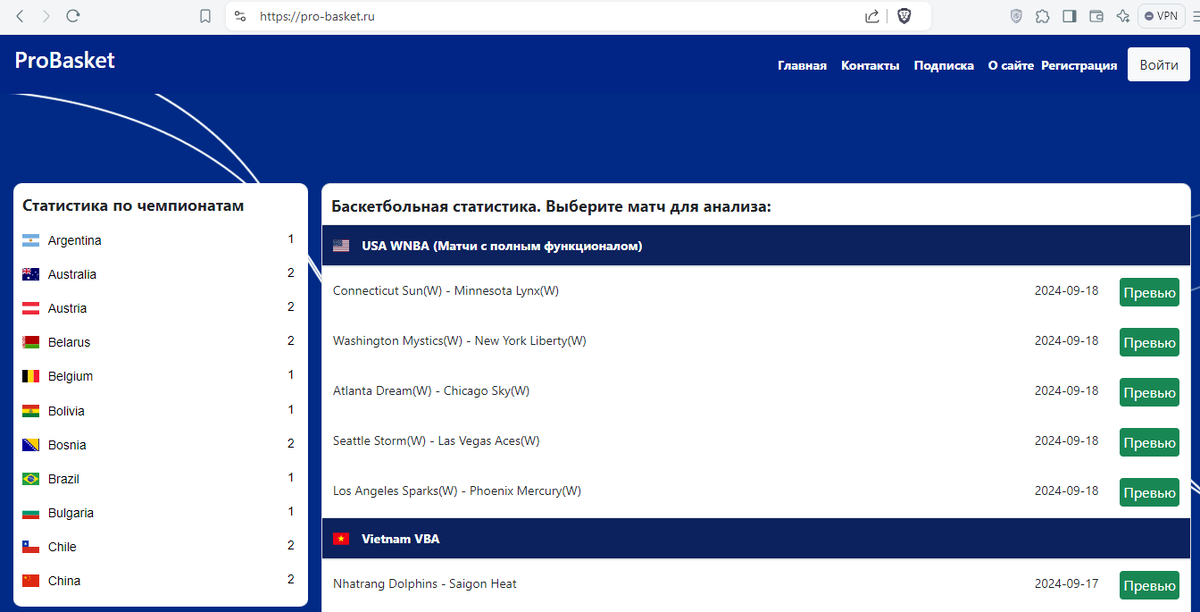The image size is (1200, 612).
Task: Click the Chile flag icon
Action: pos(30,547)
